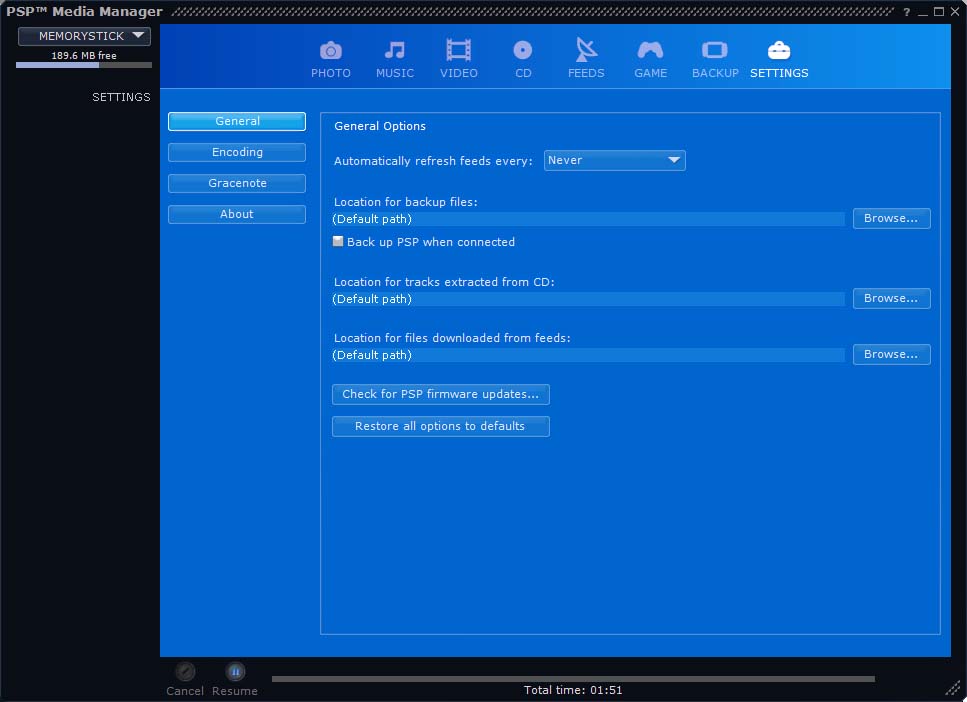Screen dimensions: 967x702
Task: Click the help question mark icon
Action: [x=907, y=12]
